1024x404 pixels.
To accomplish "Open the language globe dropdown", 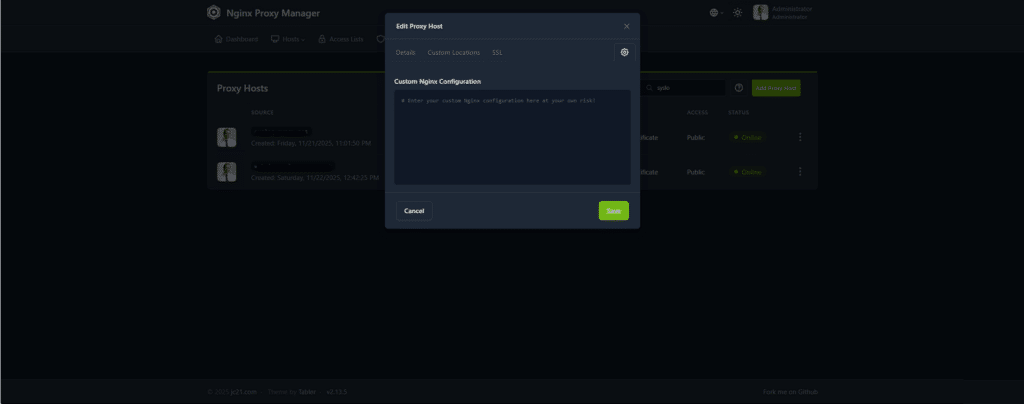I will pos(715,13).
